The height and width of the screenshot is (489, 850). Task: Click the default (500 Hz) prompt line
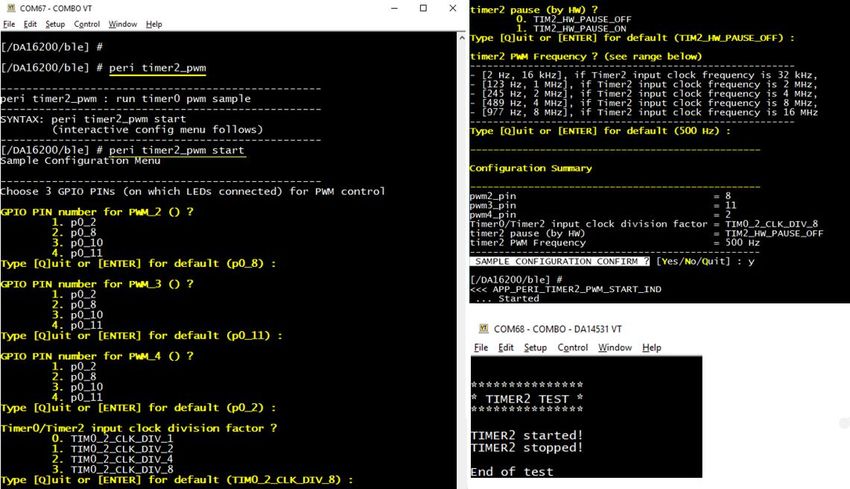(600, 131)
